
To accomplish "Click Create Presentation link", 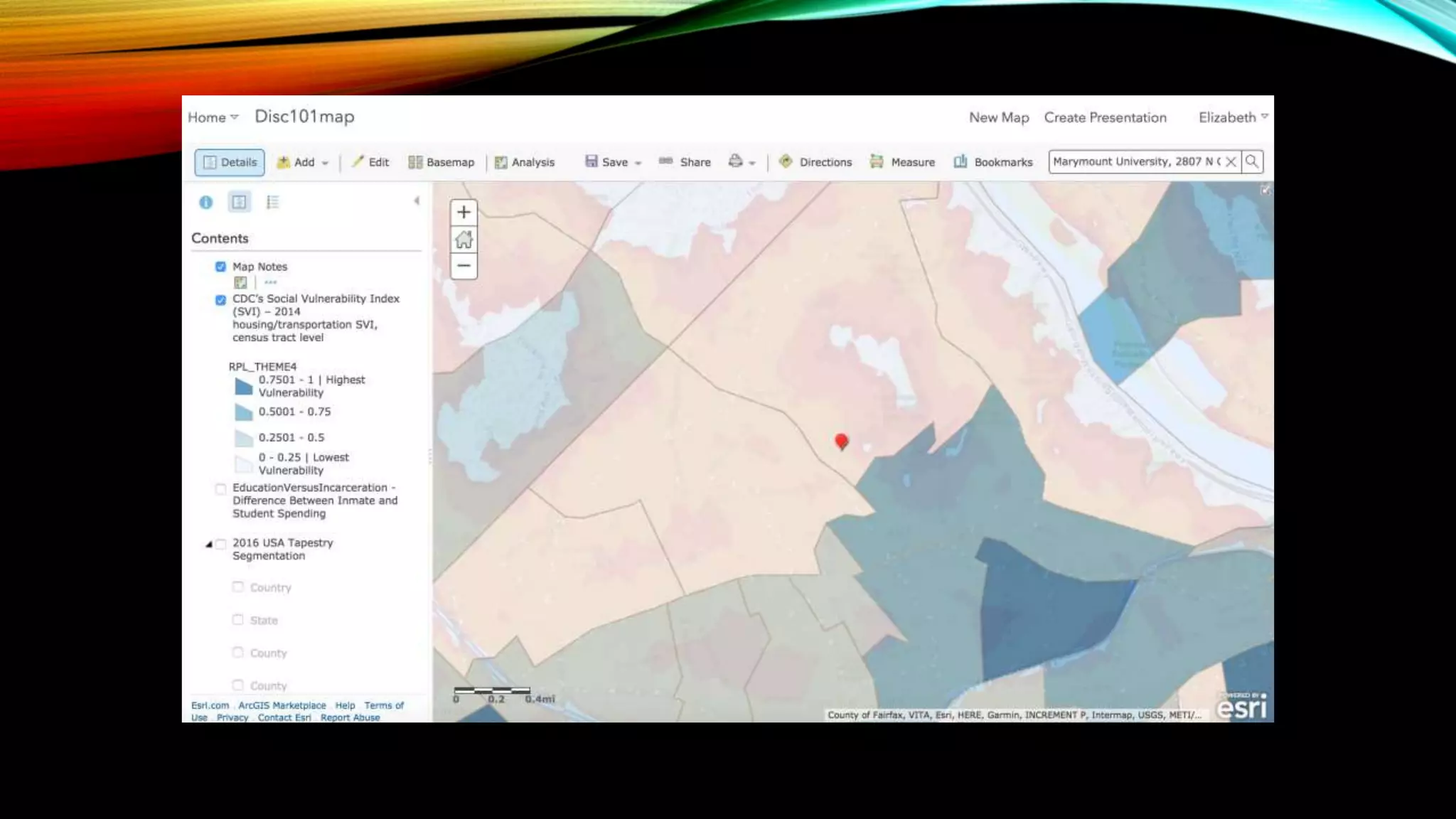I will [x=1104, y=117].
